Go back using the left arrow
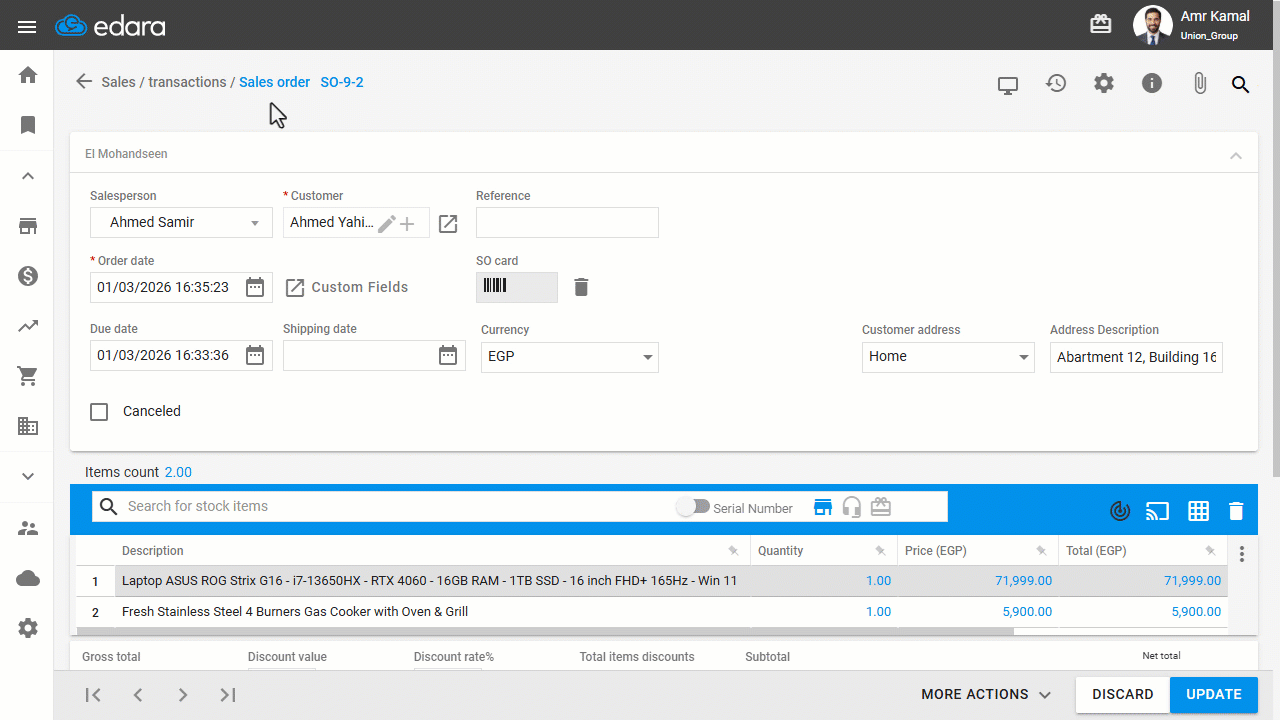 [84, 82]
